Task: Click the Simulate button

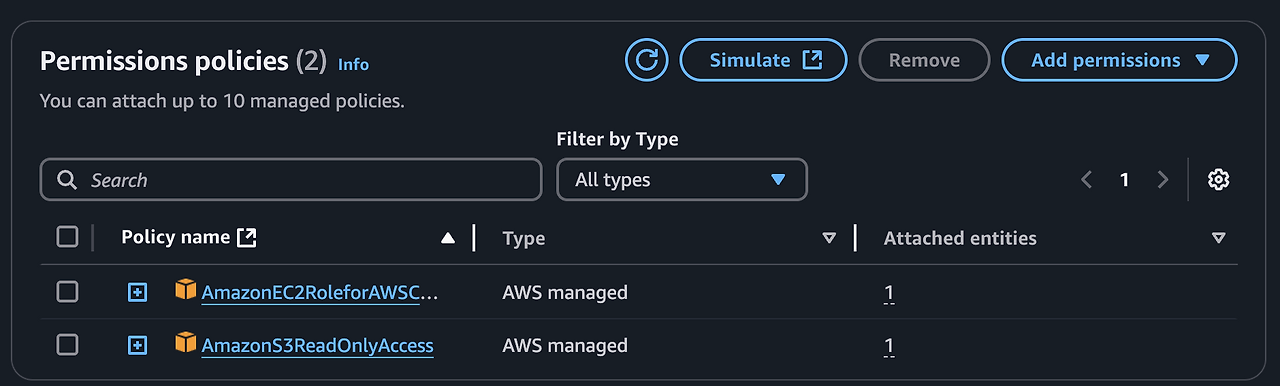Action: 763,60
